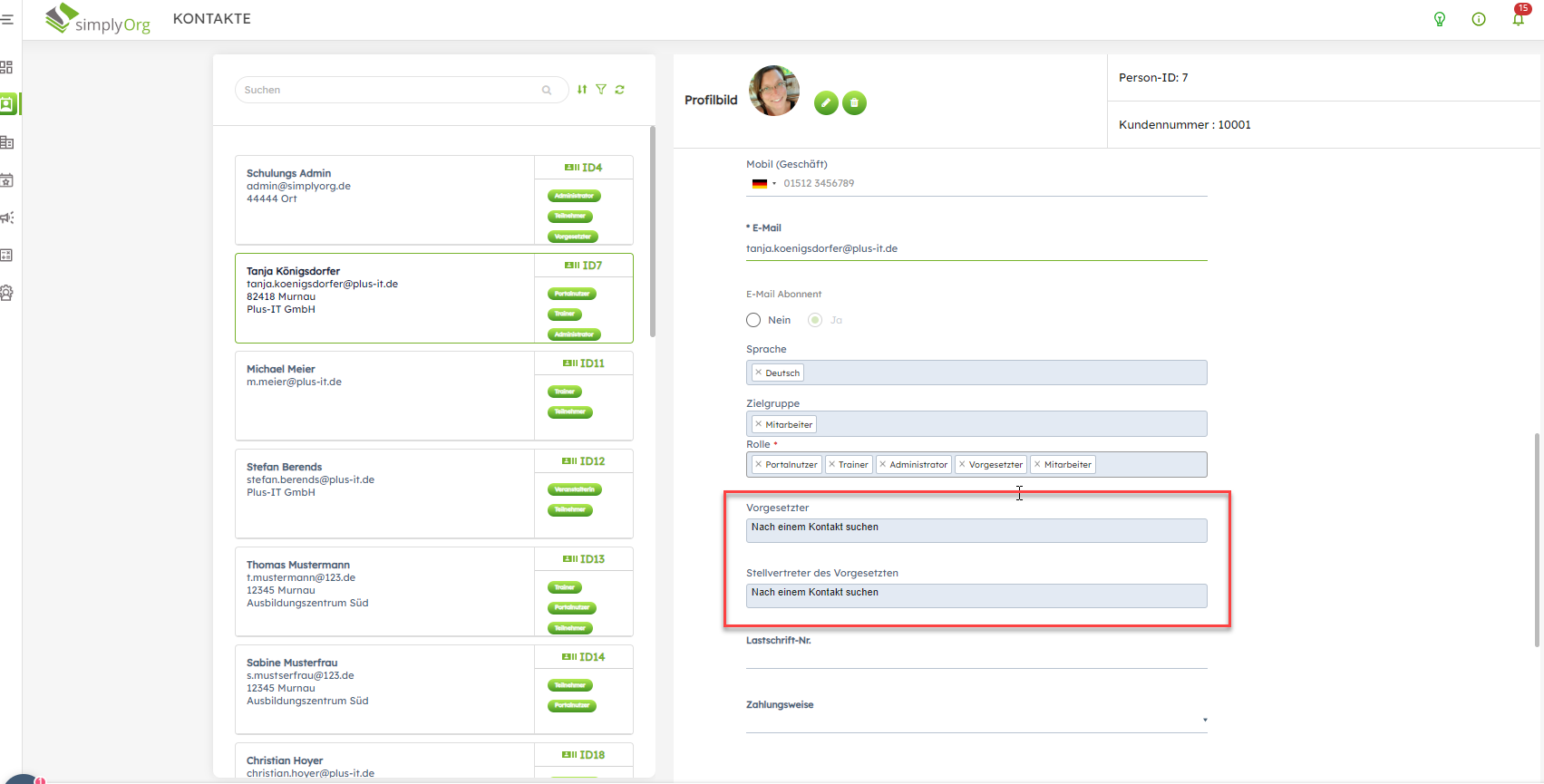This screenshot has width=1544, height=784.
Task: Open the notifications bell icon
Action: point(1518,19)
